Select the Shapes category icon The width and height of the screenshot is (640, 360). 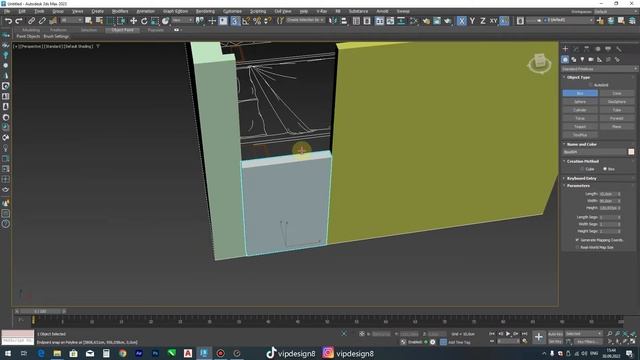point(573,60)
